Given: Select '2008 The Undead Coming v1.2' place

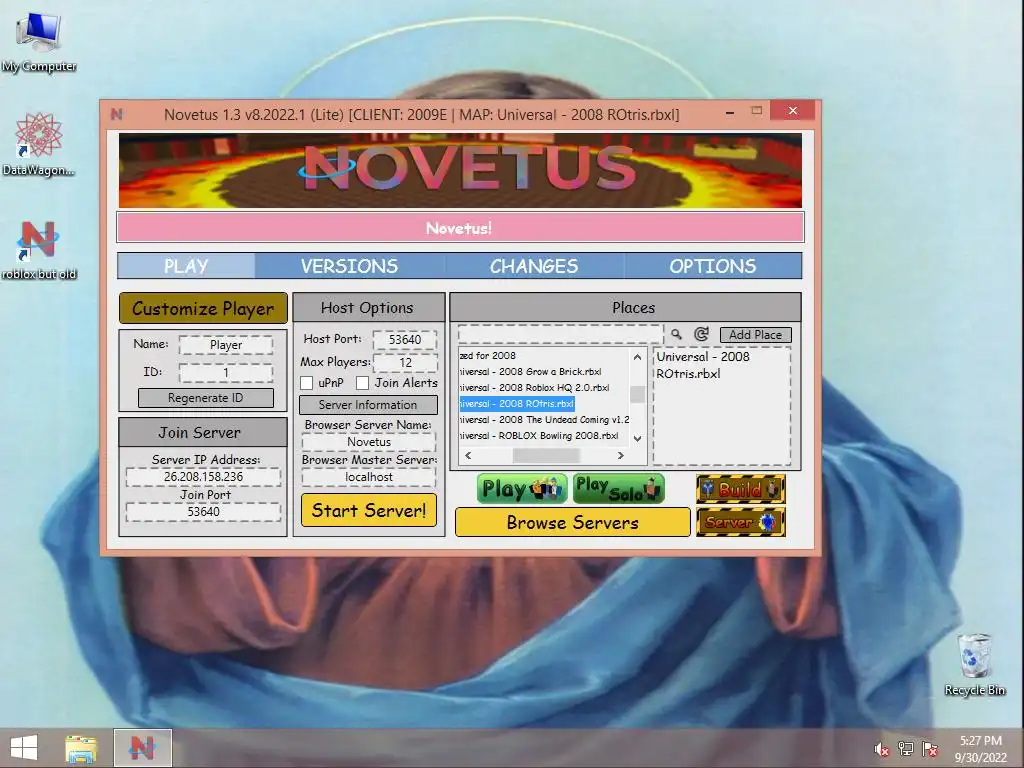Looking at the screenshot, I should [x=543, y=419].
